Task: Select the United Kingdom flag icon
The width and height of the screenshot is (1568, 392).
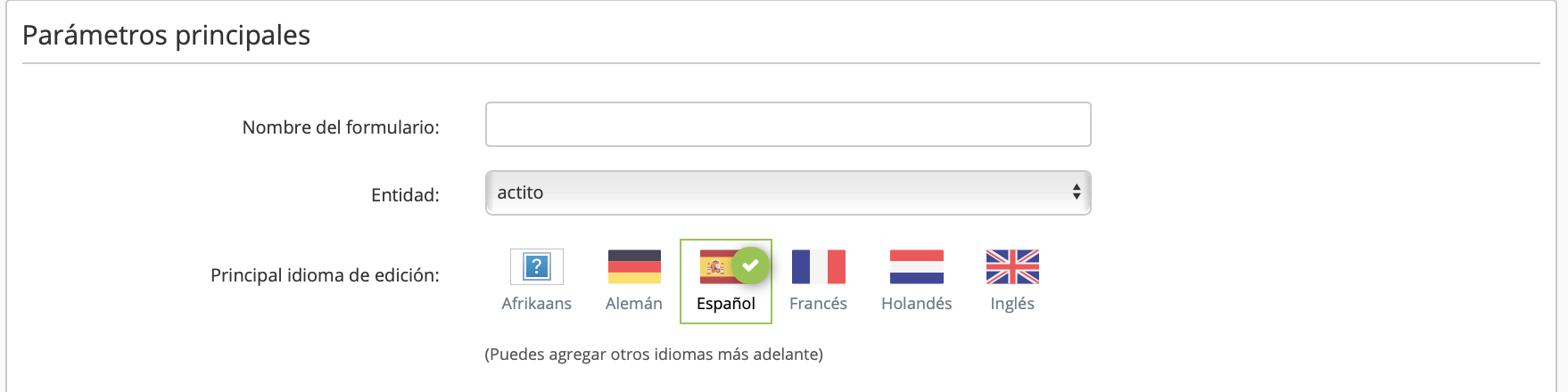Action: pyautogui.click(x=1012, y=266)
